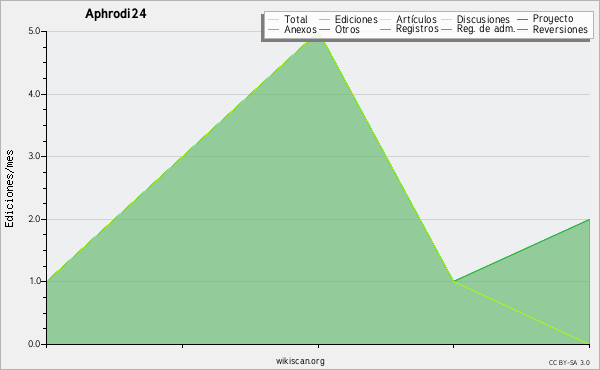Viewport: 600px width, 370px height.
Task: Click the CC BY-SA 3.0 license text
Action: 569,363
